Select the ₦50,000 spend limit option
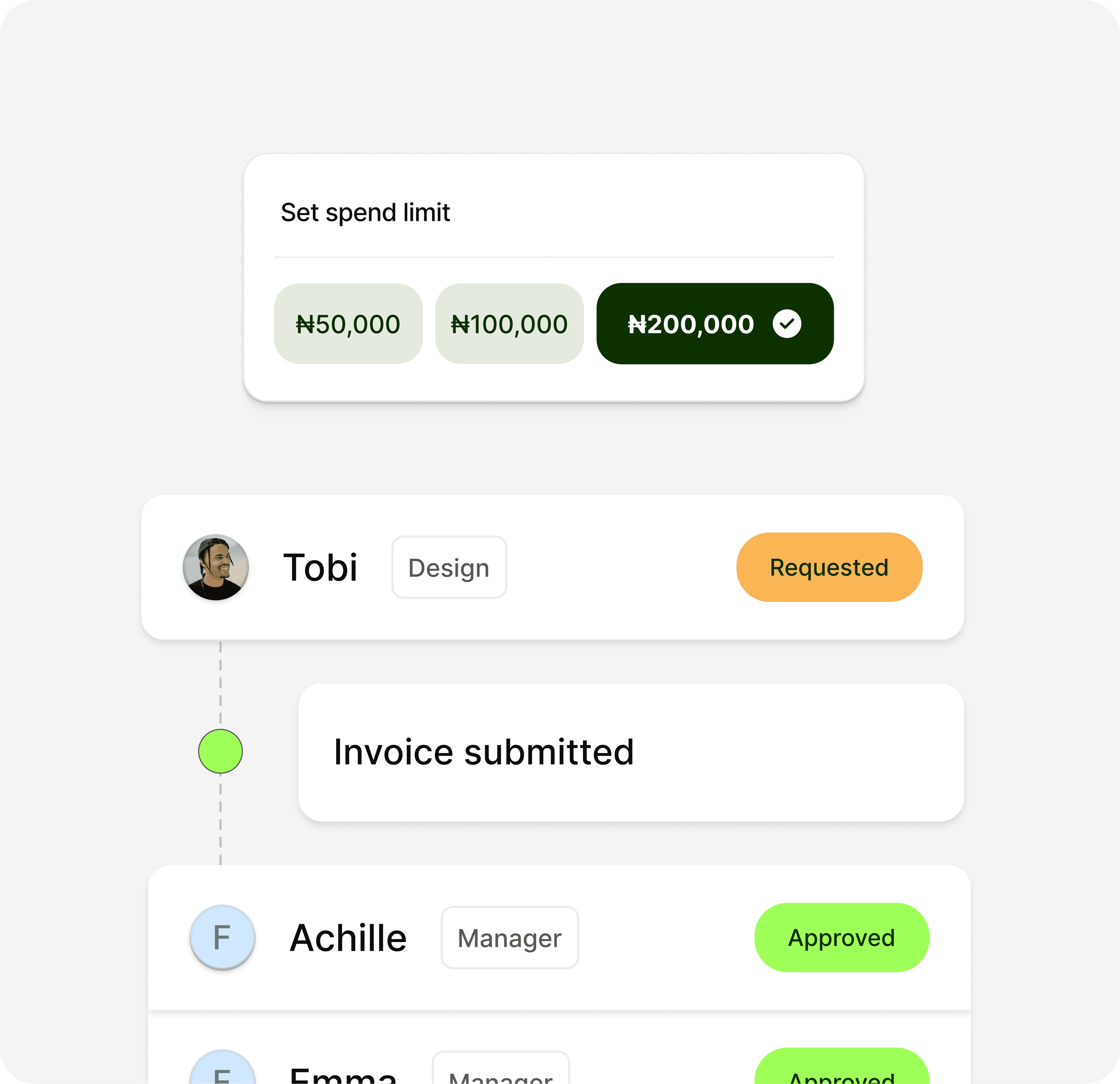Viewport: 1120px width, 1084px height. click(x=348, y=323)
